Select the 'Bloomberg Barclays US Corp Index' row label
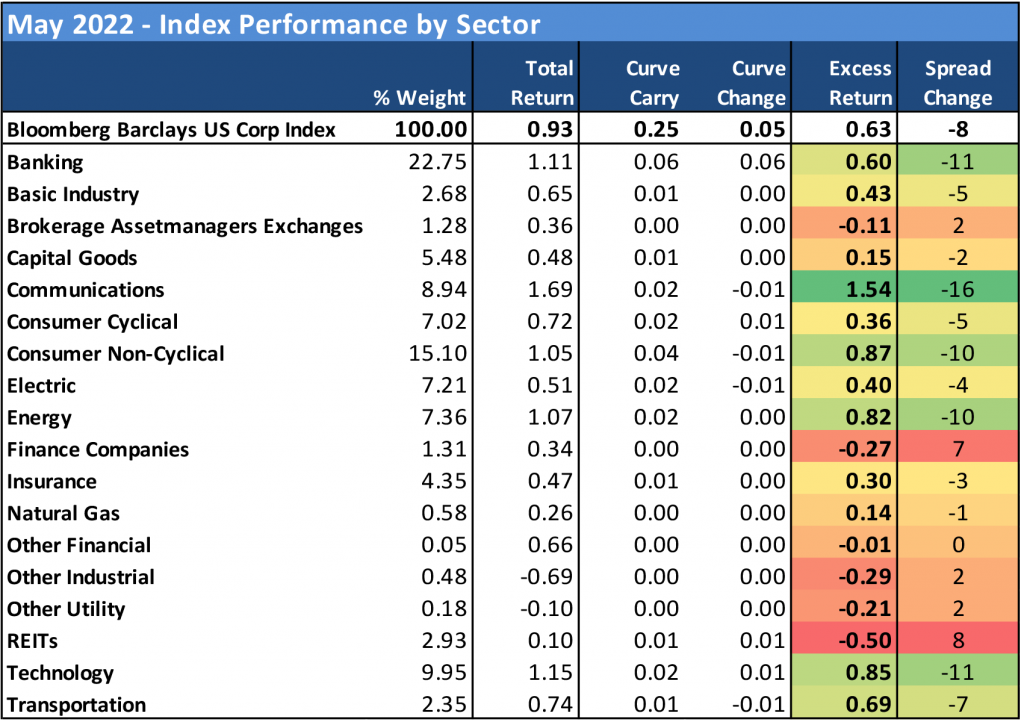 171,129
